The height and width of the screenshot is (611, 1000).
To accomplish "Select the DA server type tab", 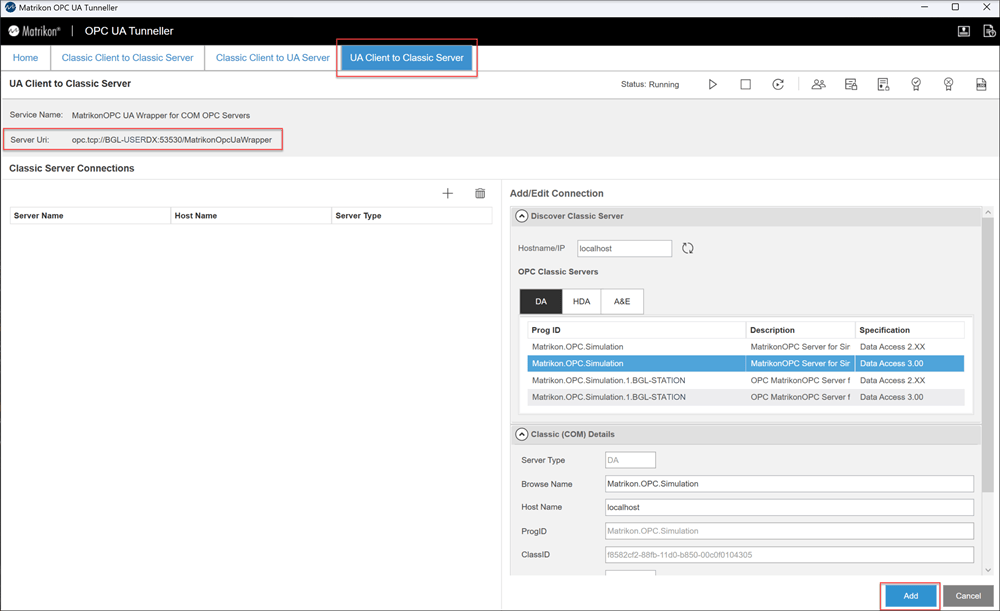I will [x=541, y=301].
